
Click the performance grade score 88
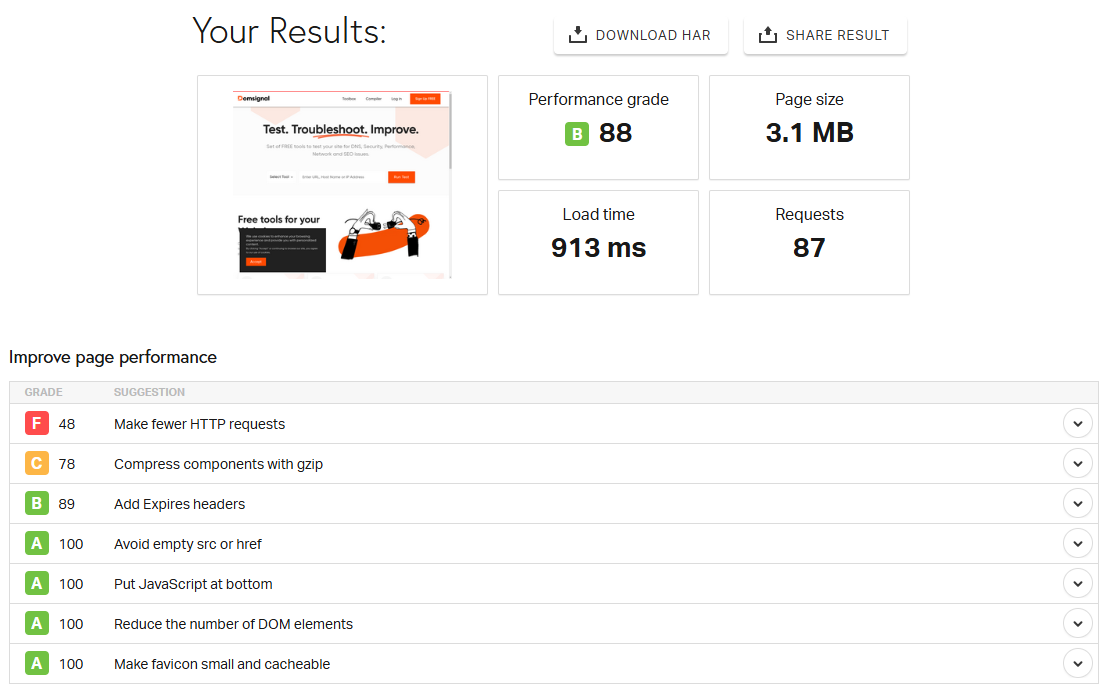coord(616,133)
